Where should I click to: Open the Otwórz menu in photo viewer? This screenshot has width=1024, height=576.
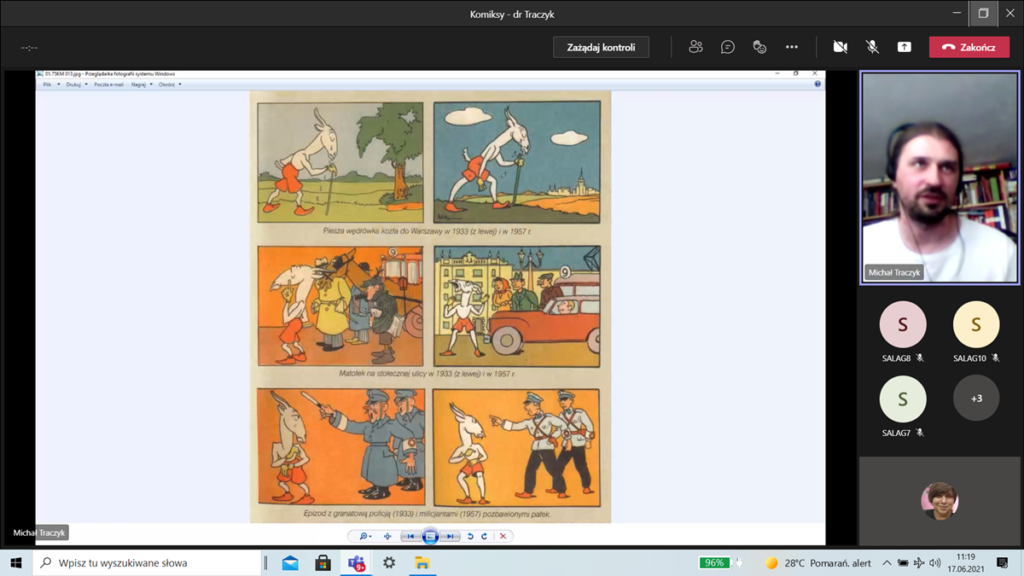click(166, 84)
